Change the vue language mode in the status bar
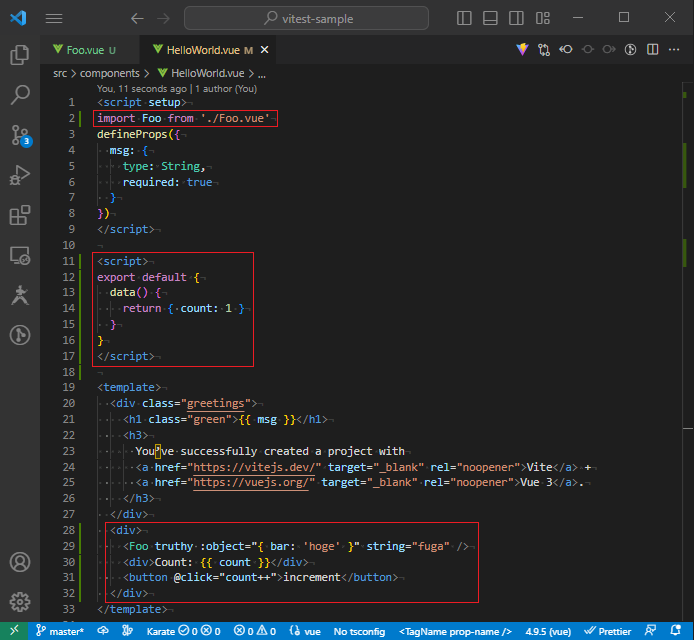694x640 pixels. coord(305,631)
